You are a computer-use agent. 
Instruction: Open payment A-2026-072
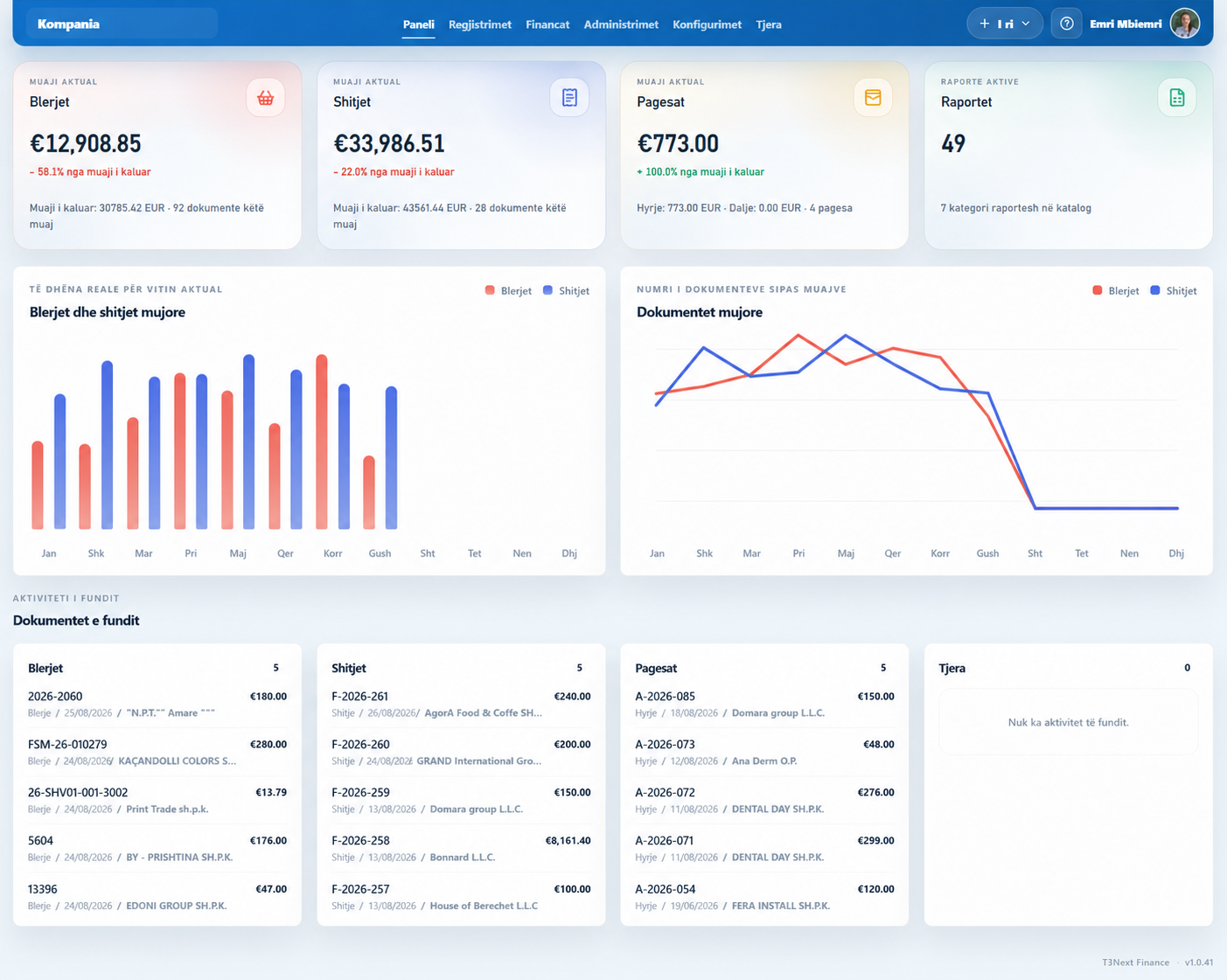(x=764, y=801)
